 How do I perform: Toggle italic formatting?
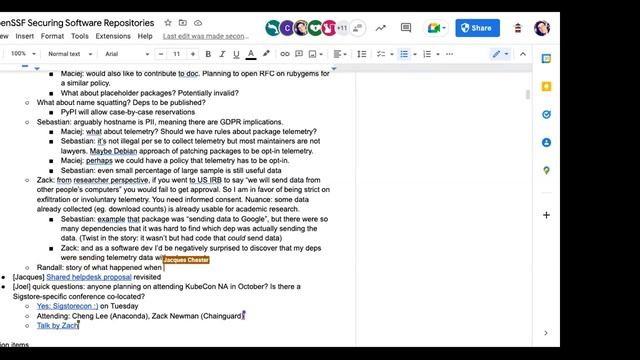222,54
